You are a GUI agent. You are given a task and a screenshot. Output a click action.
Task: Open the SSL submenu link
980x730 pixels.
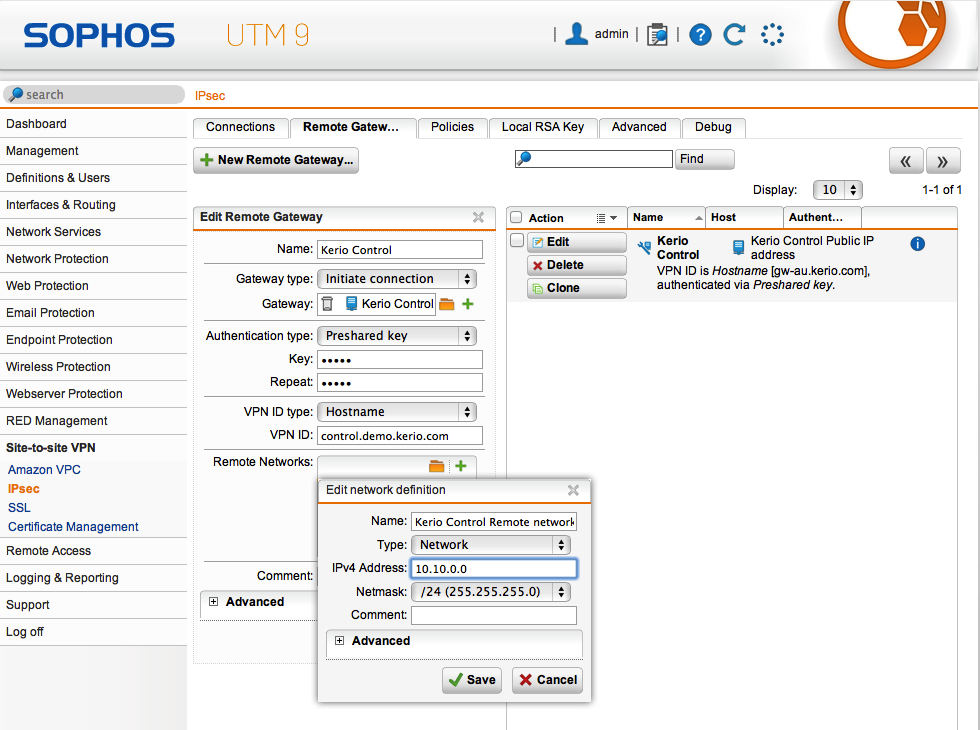19,508
